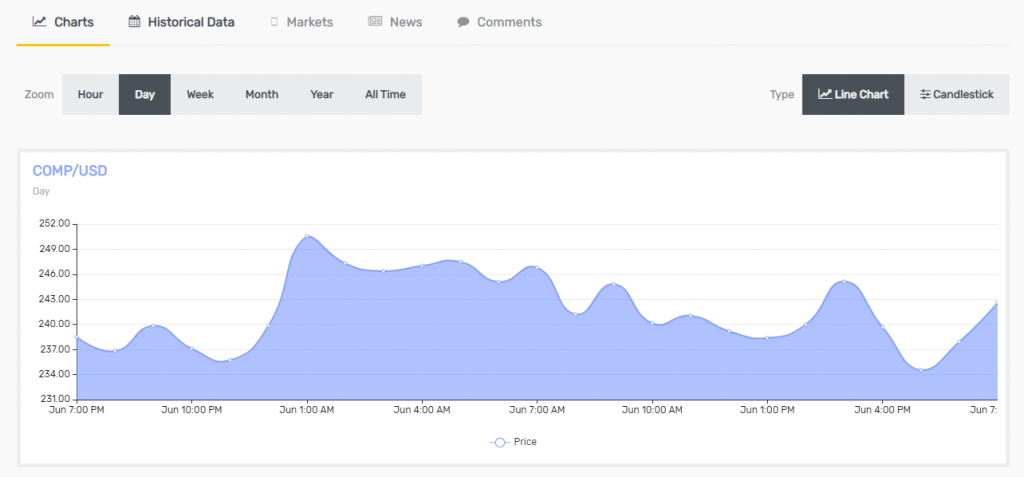
Task: Click the speech bubble icon beside Comments
Action: tap(463, 22)
